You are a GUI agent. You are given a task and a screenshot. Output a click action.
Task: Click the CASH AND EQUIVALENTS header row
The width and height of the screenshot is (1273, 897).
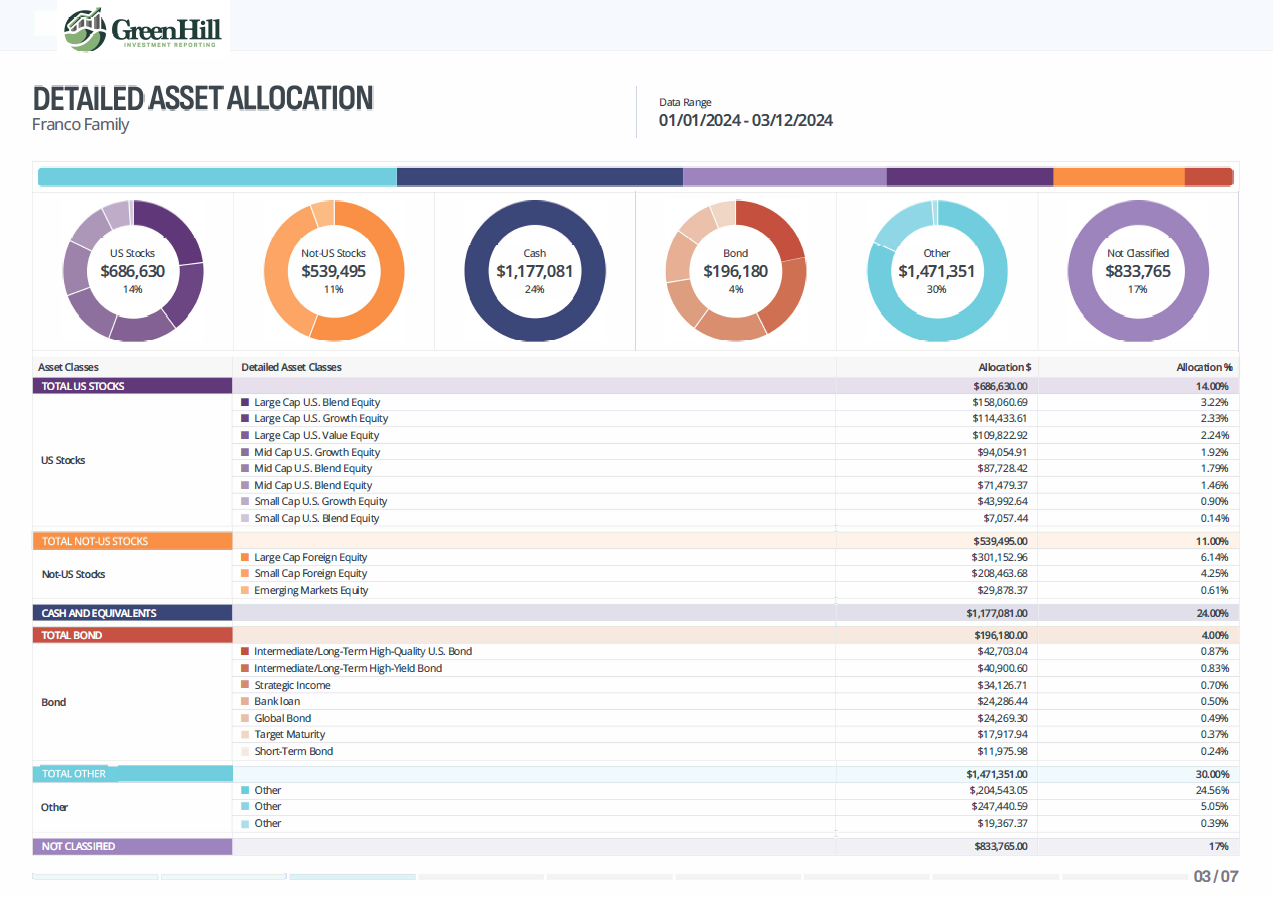[636, 613]
